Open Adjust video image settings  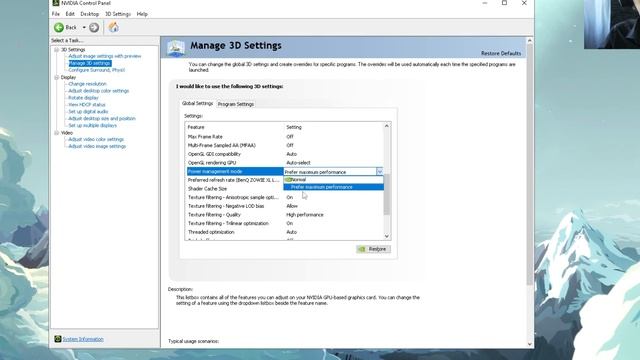97,146
